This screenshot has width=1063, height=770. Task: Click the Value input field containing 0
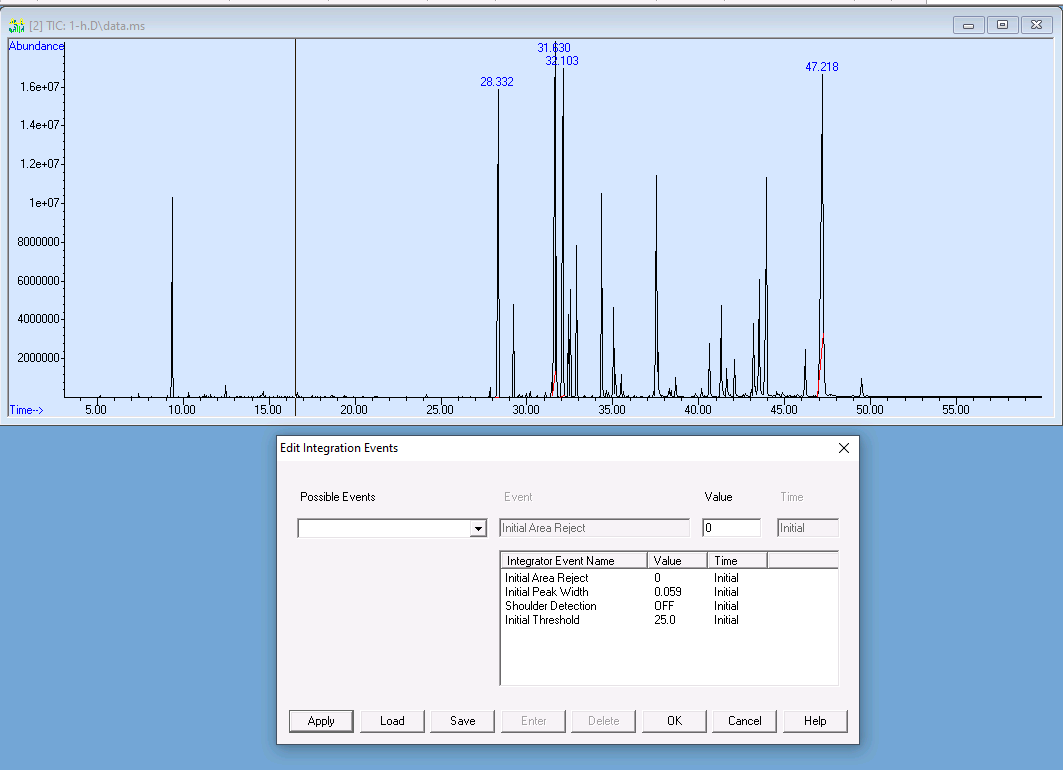click(x=731, y=528)
